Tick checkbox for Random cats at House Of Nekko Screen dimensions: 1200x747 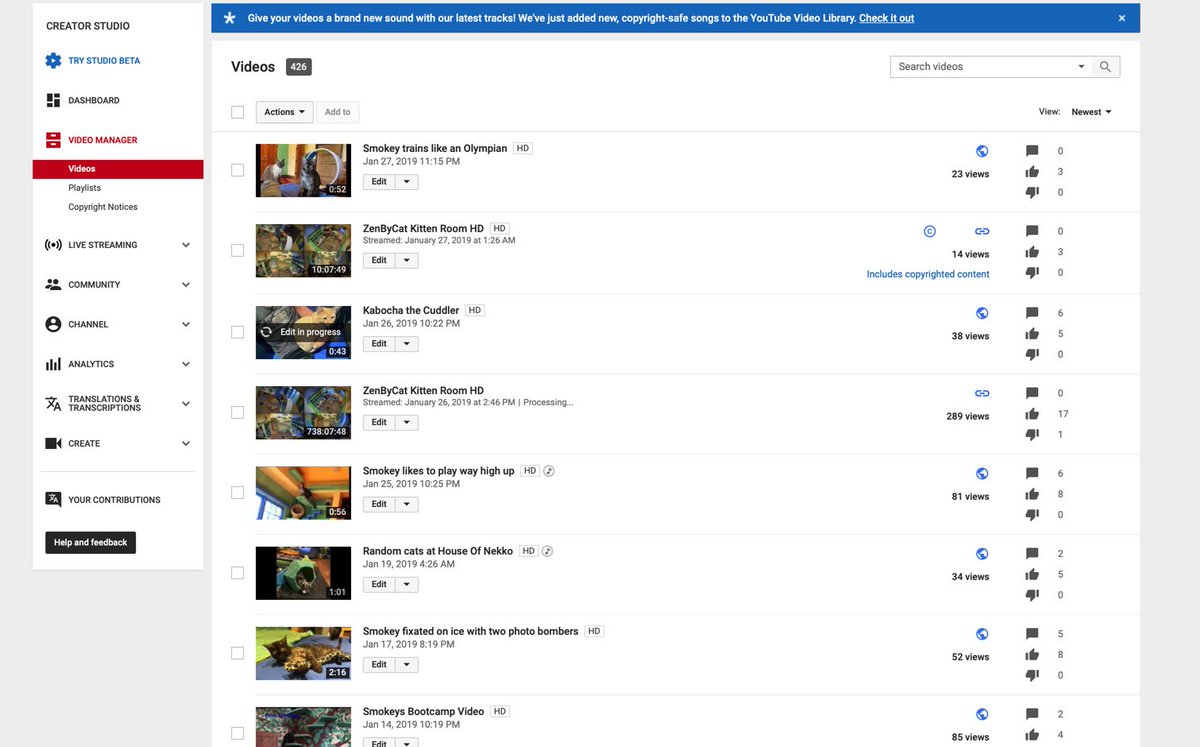point(237,573)
